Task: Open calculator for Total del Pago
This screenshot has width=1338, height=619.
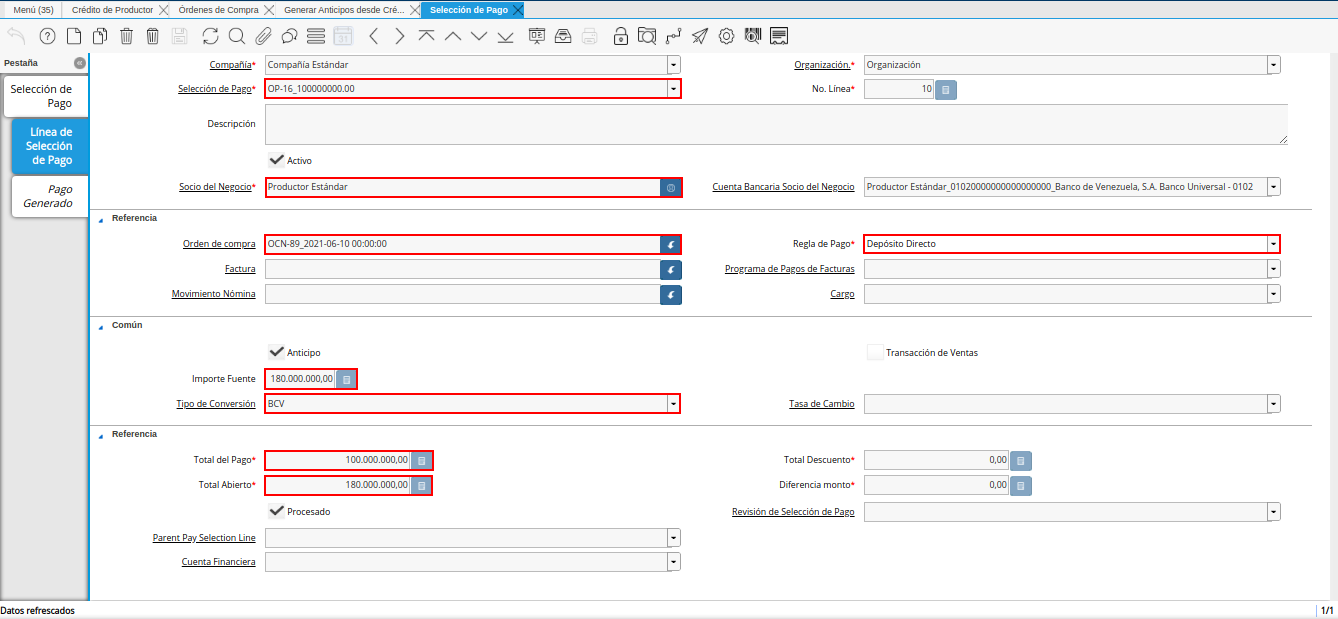Action: point(422,460)
